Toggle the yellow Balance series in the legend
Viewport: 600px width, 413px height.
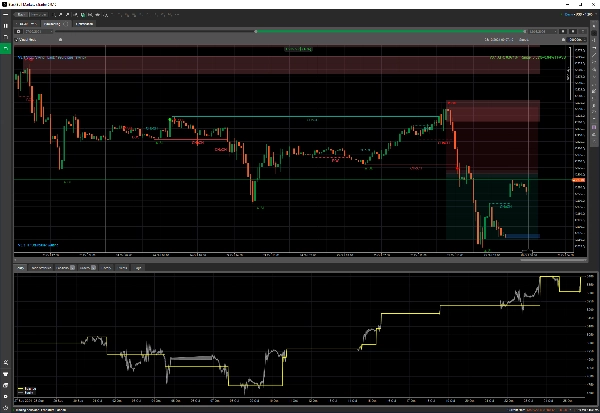point(27,389)
